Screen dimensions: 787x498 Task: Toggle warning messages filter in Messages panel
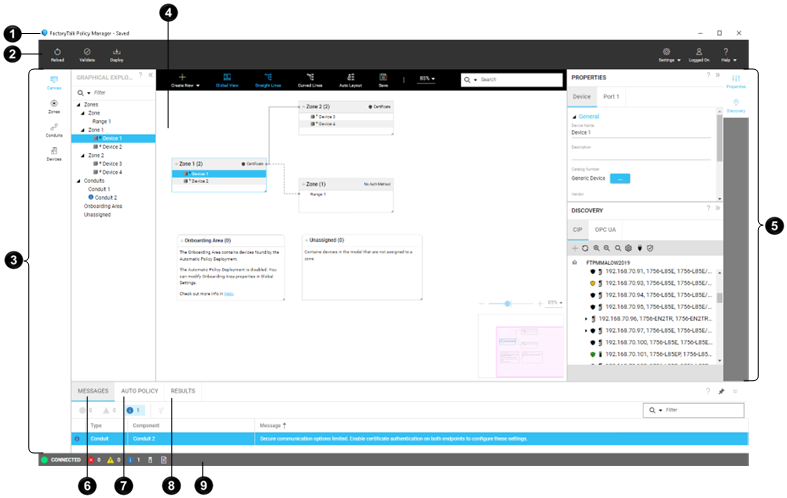(109, 411)
